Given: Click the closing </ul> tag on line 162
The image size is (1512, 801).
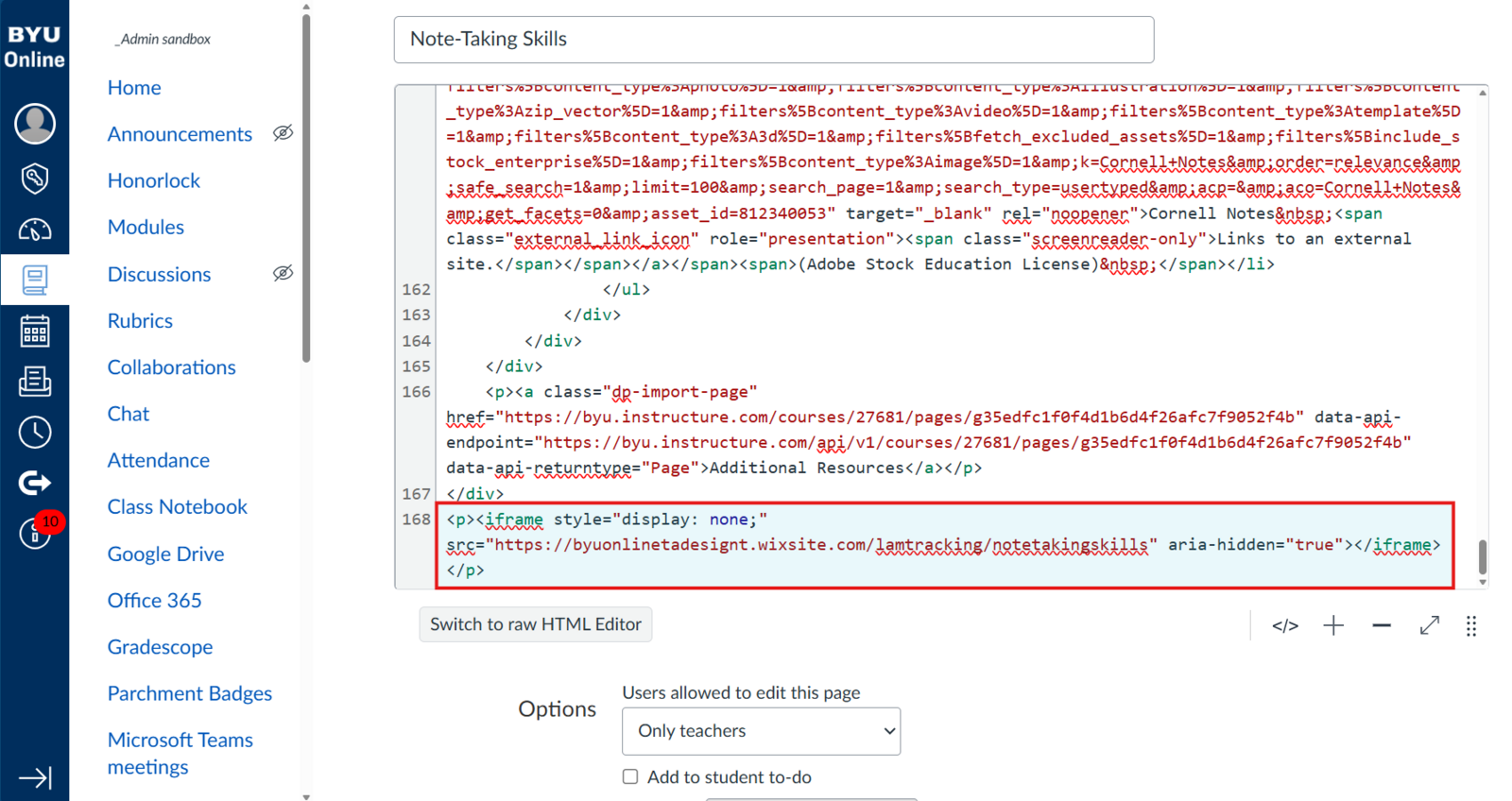Looking at the screenshot, I should (626, 290).
